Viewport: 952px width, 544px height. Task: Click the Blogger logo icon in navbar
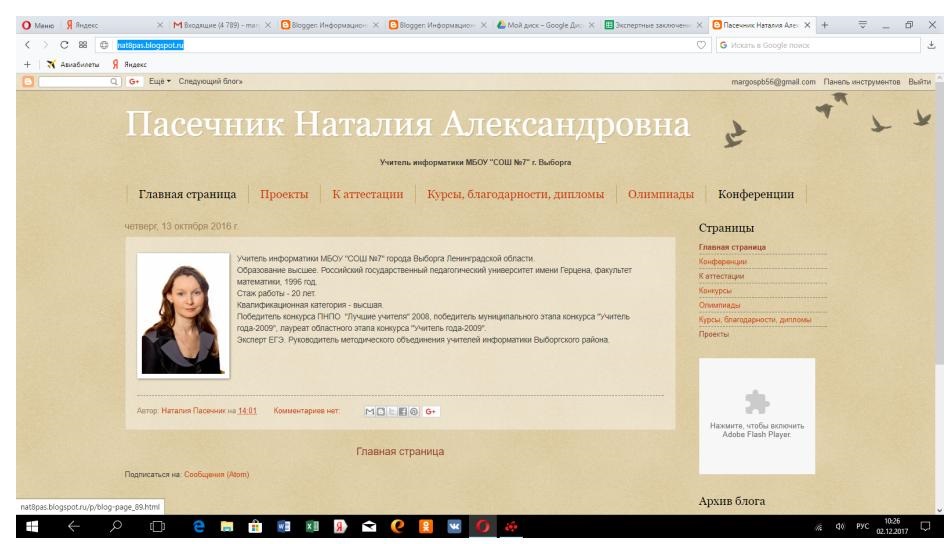(28, 81)
